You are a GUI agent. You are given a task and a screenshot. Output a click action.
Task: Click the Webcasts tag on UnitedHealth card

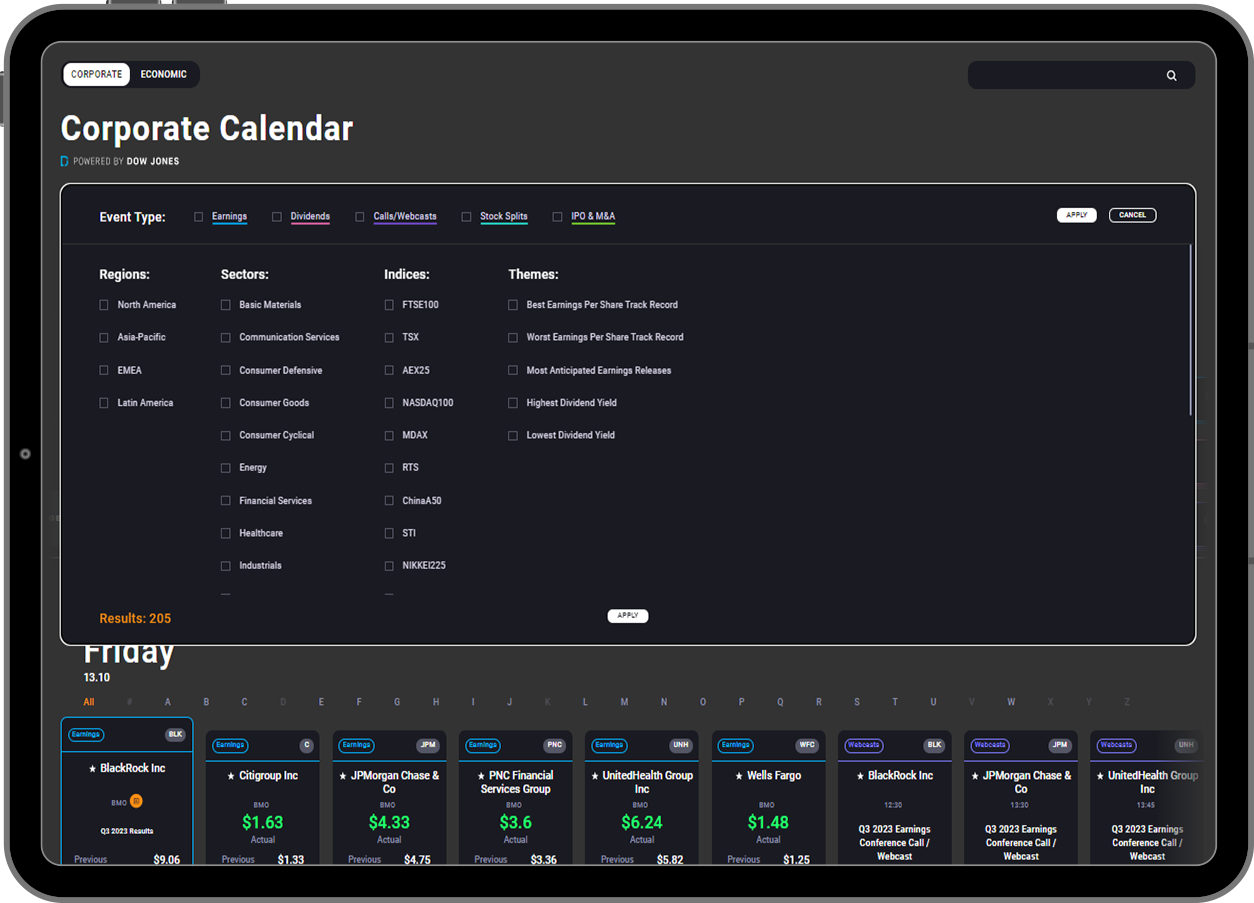[1116, 745]
